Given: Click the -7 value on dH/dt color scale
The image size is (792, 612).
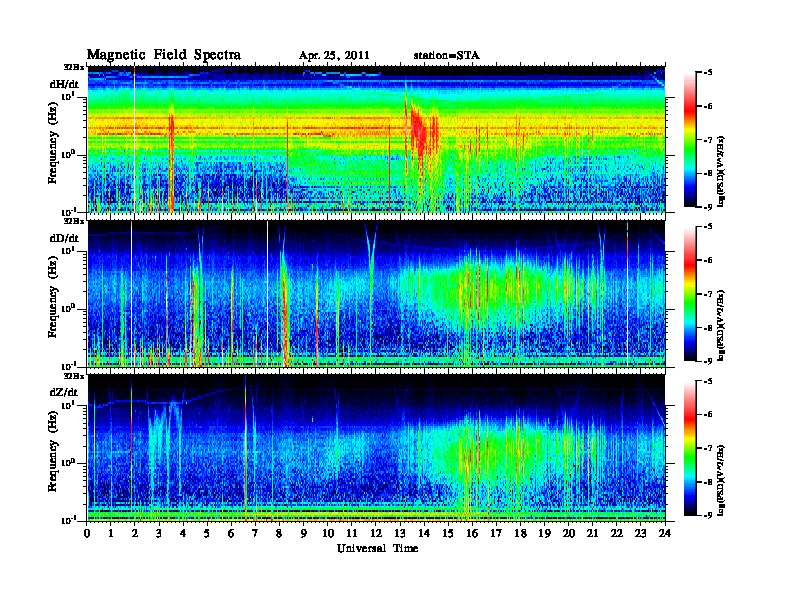Looking at the screenshot, I should click(x=707, y=140).
